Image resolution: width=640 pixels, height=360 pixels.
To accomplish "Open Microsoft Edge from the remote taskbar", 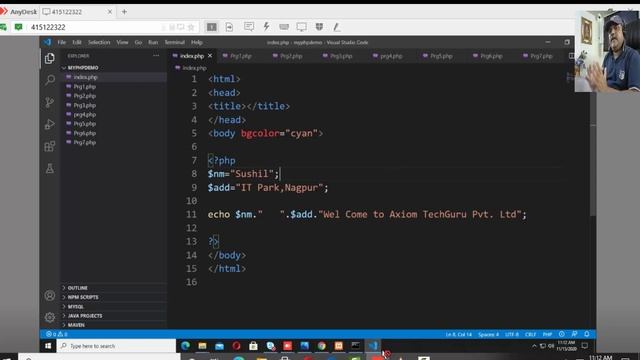I will tap(185, 346).
